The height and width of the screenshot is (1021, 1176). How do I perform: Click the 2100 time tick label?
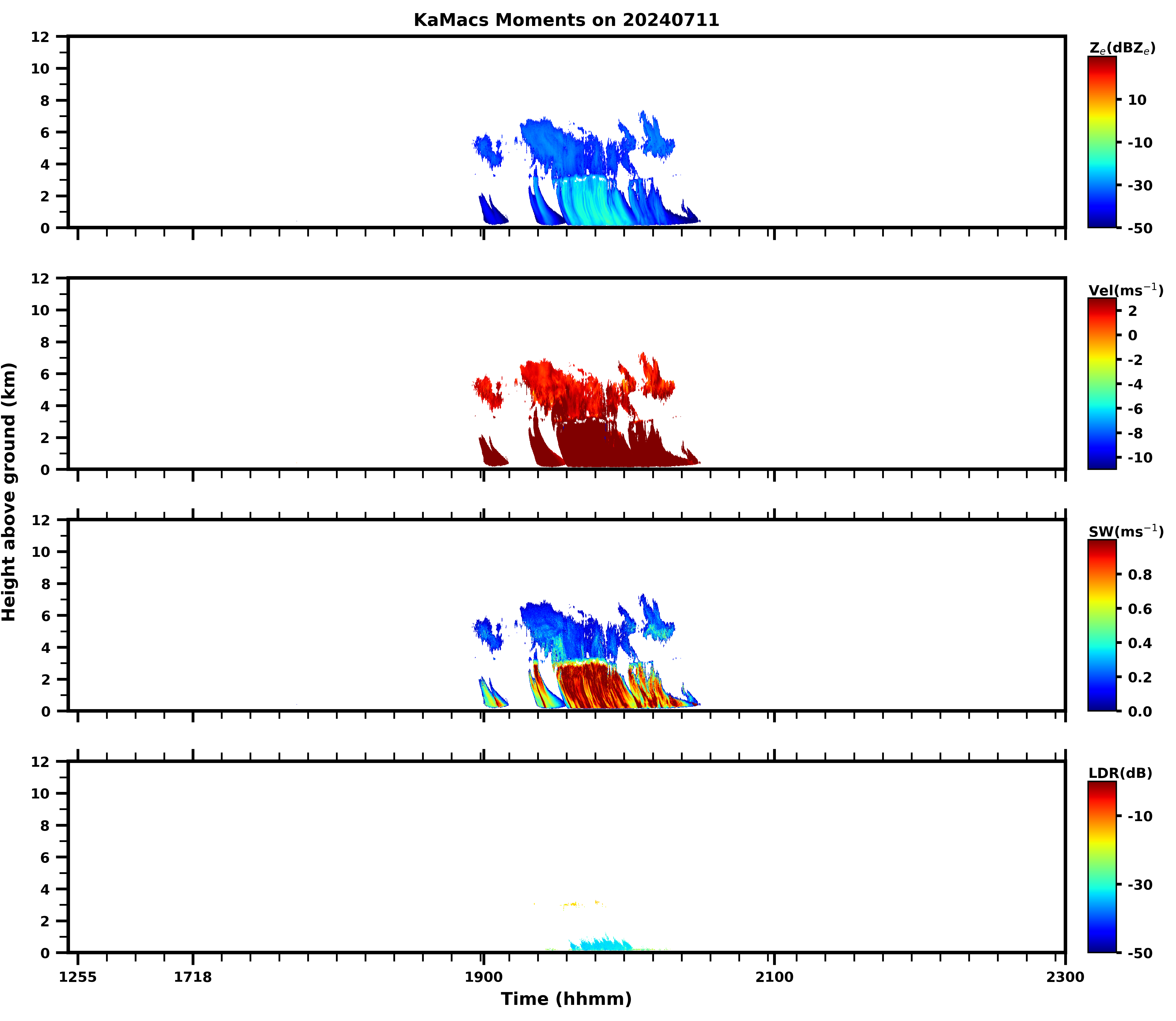pos(774,977)
